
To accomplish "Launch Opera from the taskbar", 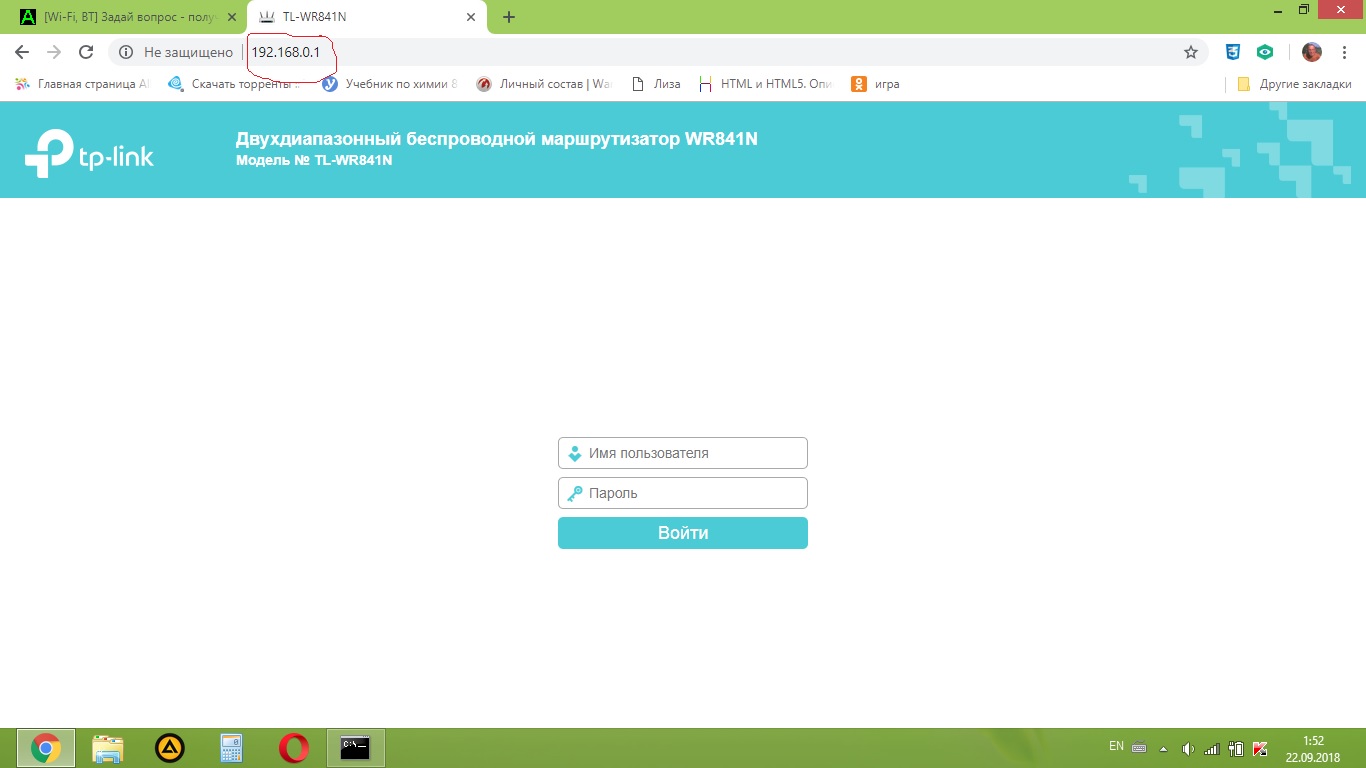I will click(x=293, y=747).
